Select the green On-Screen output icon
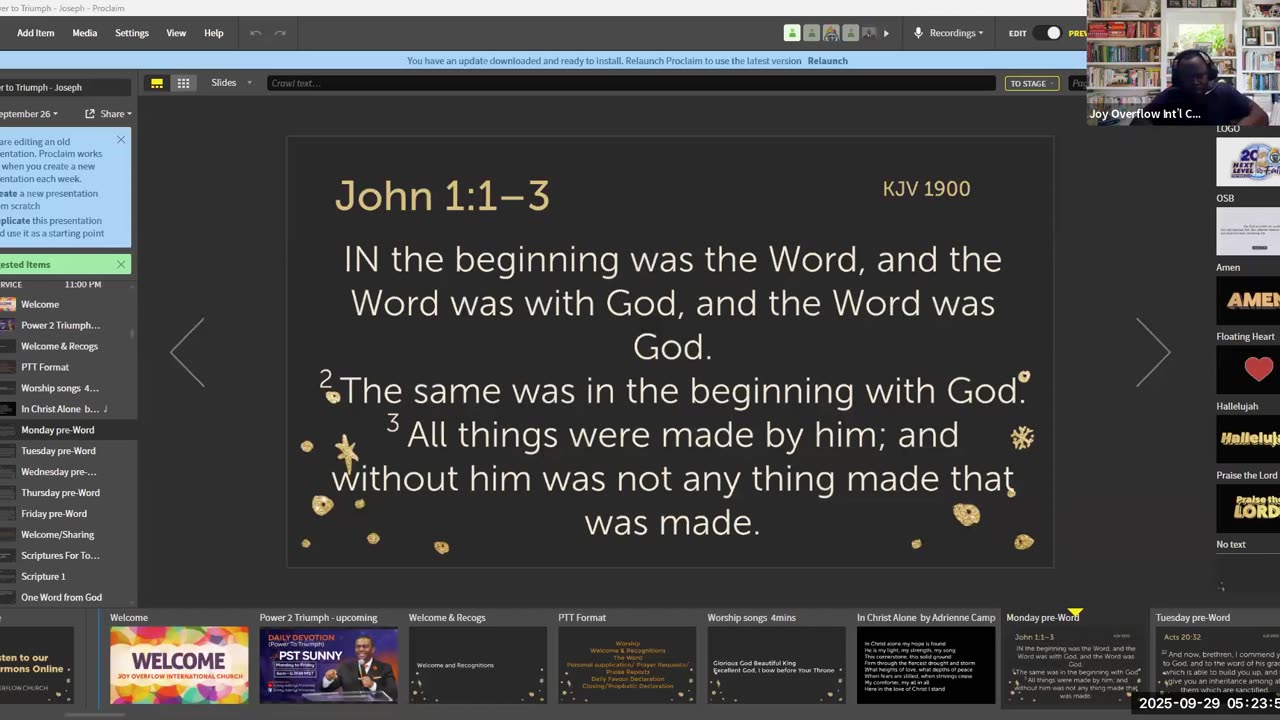The image size is (1280, 720). (x=792, y=33)
